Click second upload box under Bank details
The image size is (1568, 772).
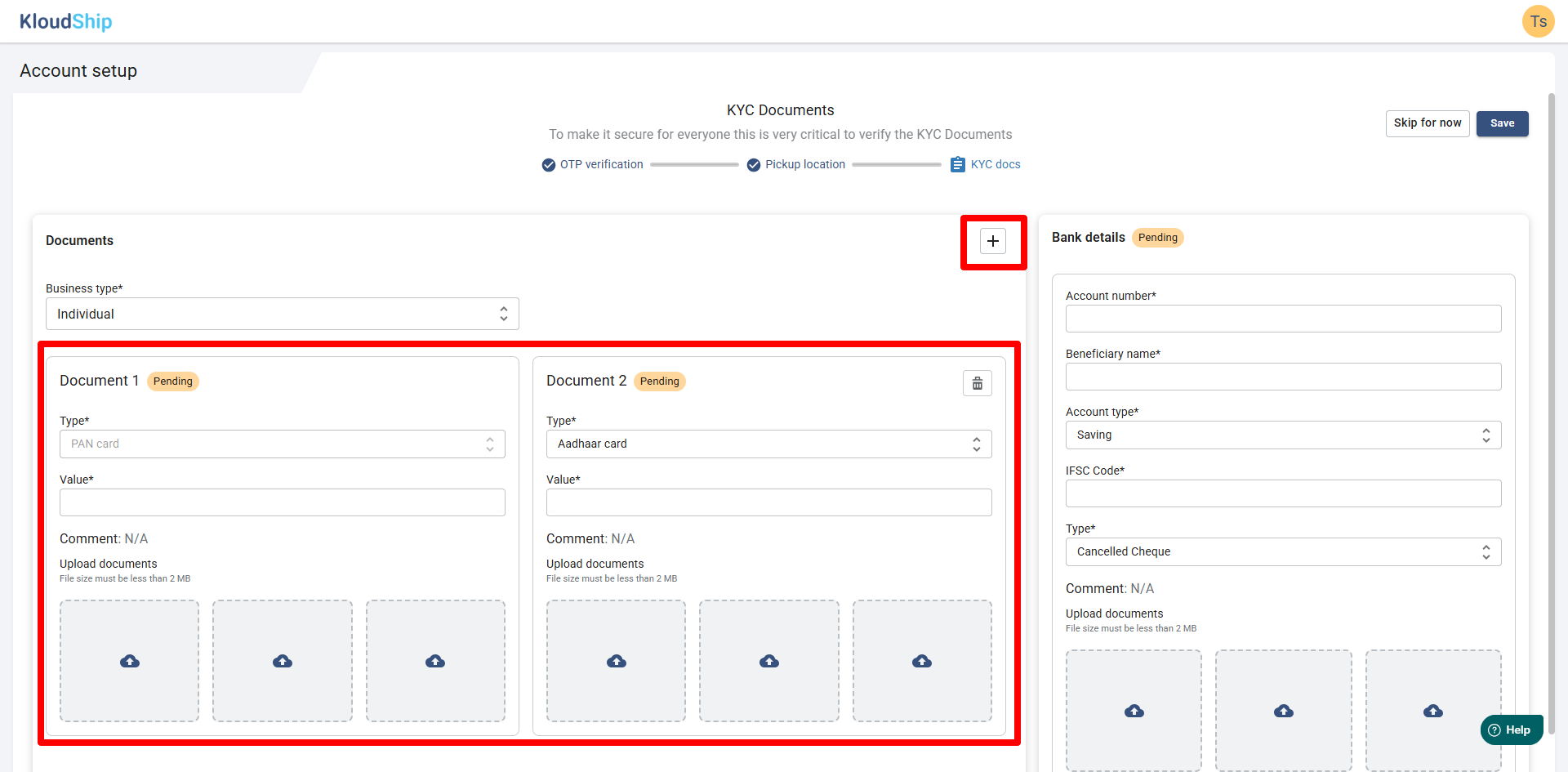[1284, 711]
